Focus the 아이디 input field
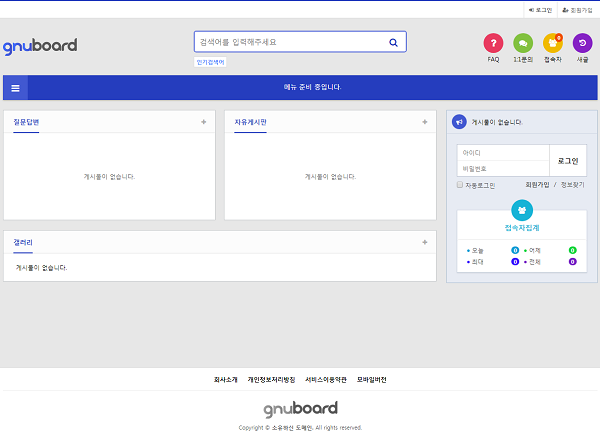 click(x=503, y=153)
